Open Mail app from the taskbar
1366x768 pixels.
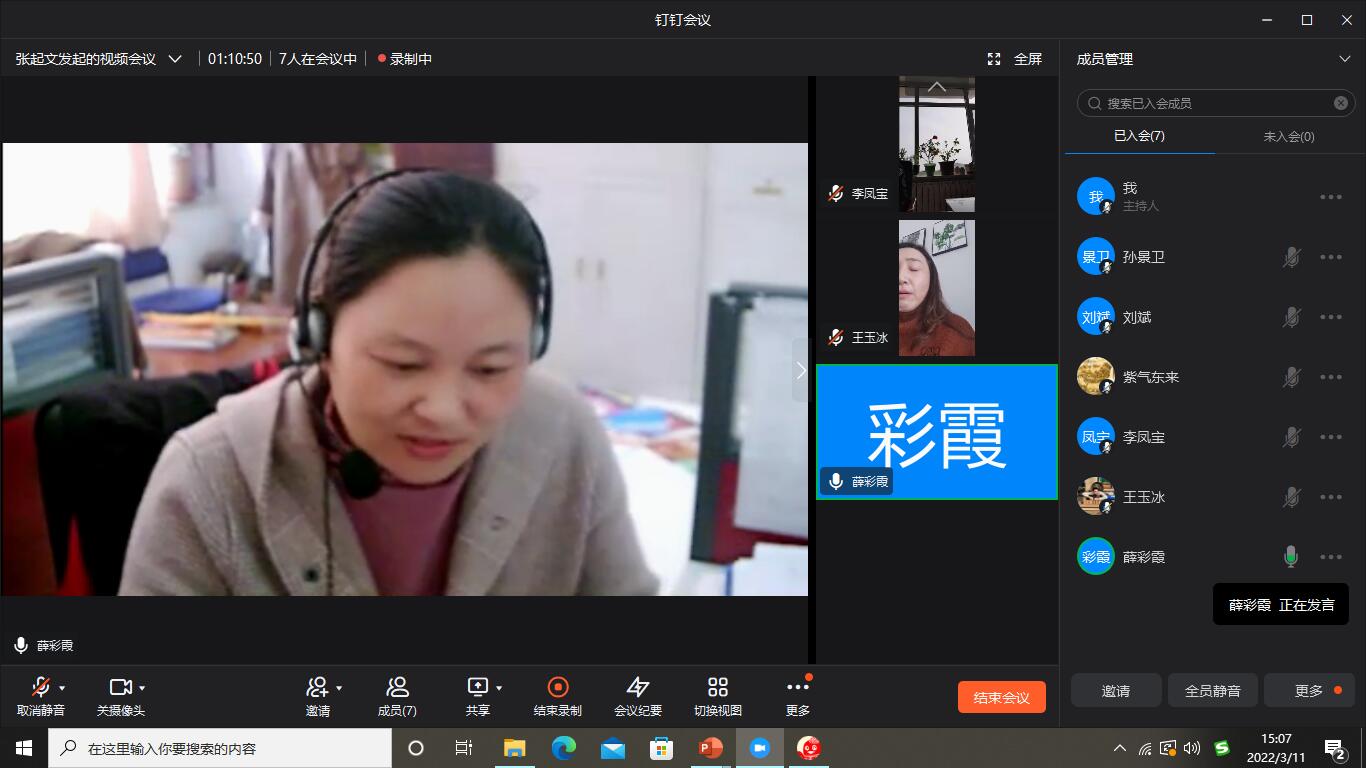point(613,748)
